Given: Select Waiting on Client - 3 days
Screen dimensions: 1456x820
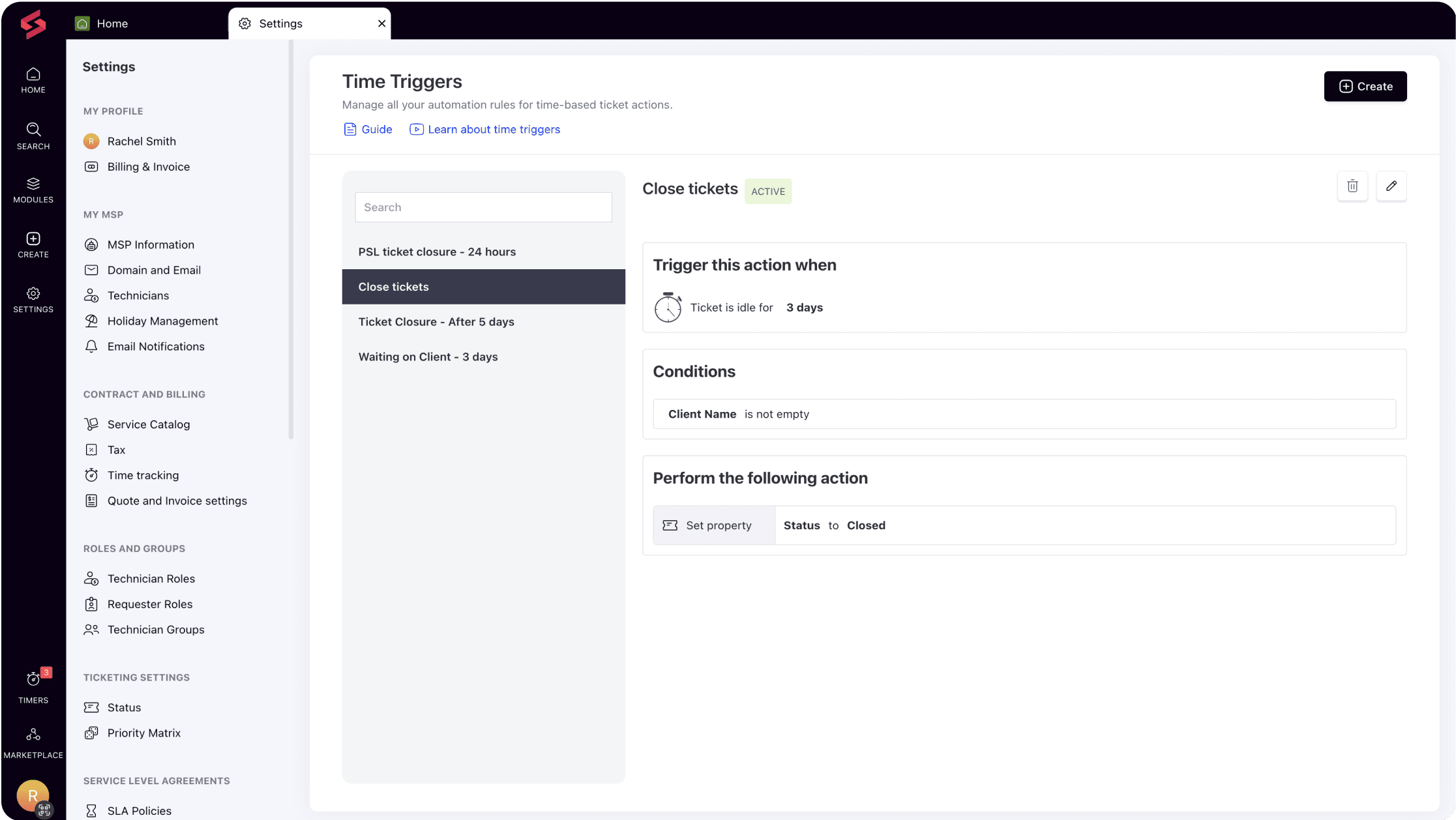Looking at the screenshot, I should tap(428, 357).
